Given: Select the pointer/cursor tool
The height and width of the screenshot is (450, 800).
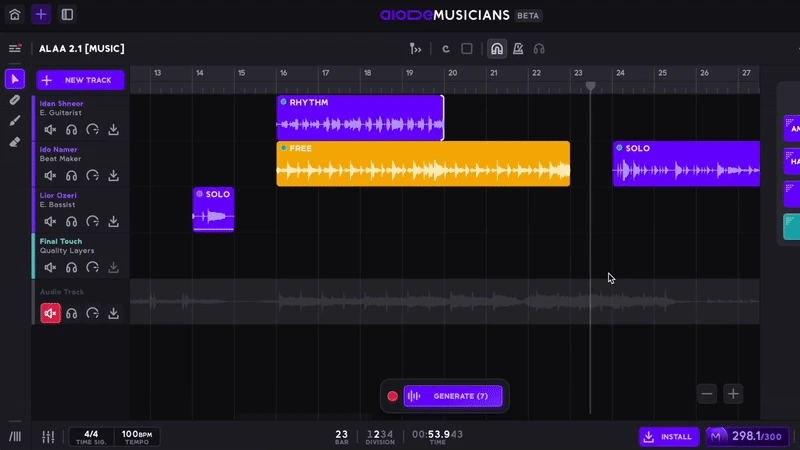Looking at the screenshot, I should click(x=15, y=79).
